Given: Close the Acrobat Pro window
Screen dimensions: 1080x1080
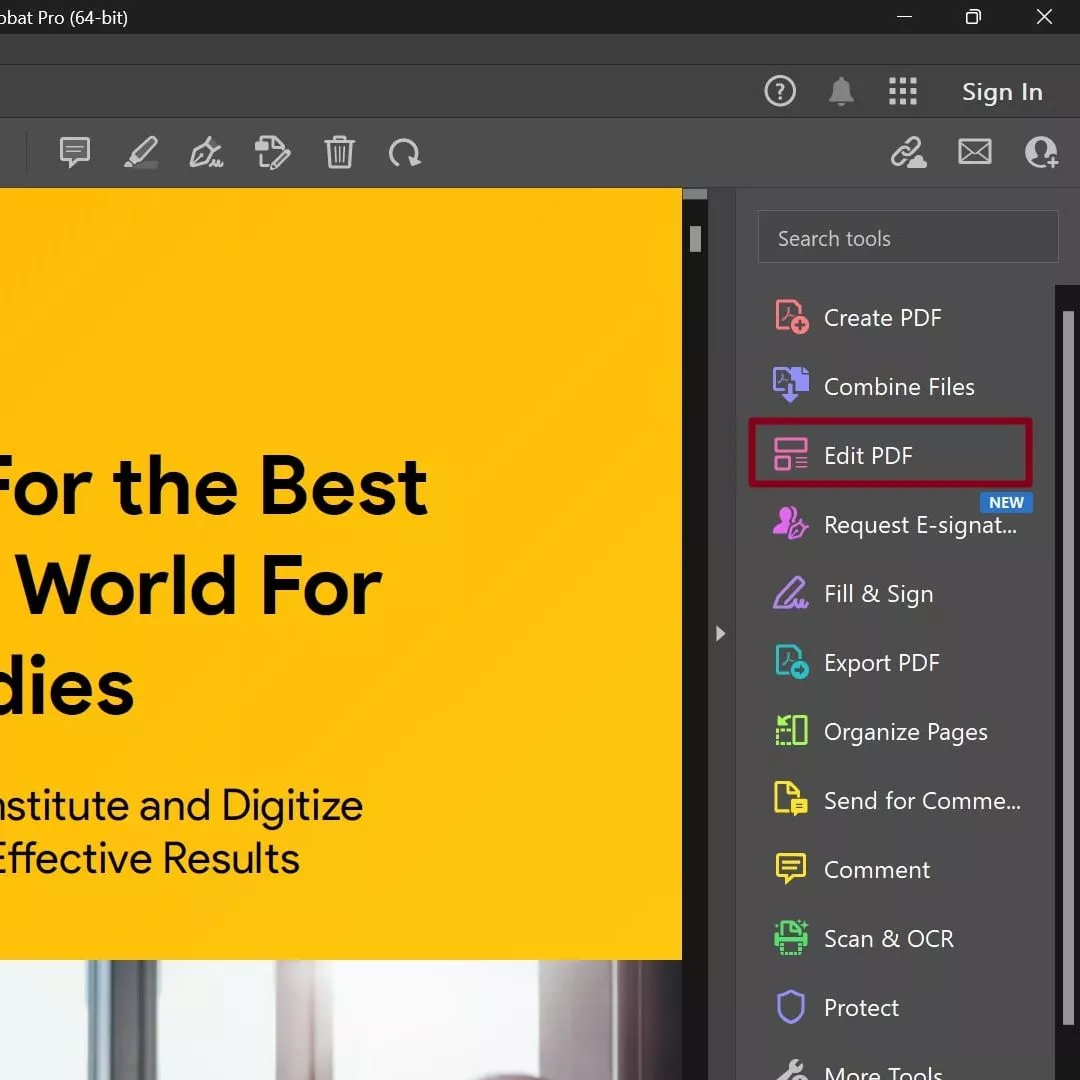Looking at the screenshot, I should (x=1044, y=17).
